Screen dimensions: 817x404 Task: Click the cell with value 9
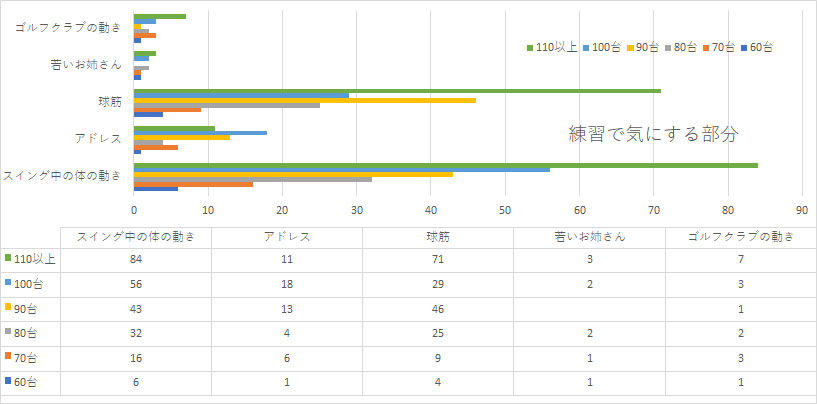(x=438, y=359)
